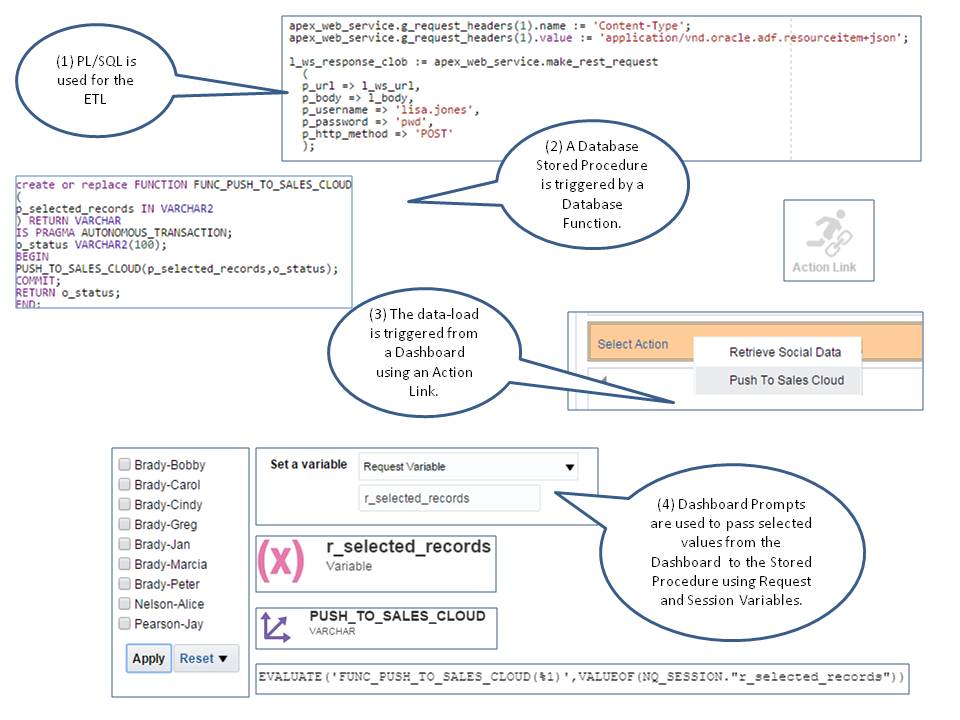Expand the Reset button dropdown arrow
960x720 pixels.
click(x=222, y=658)
